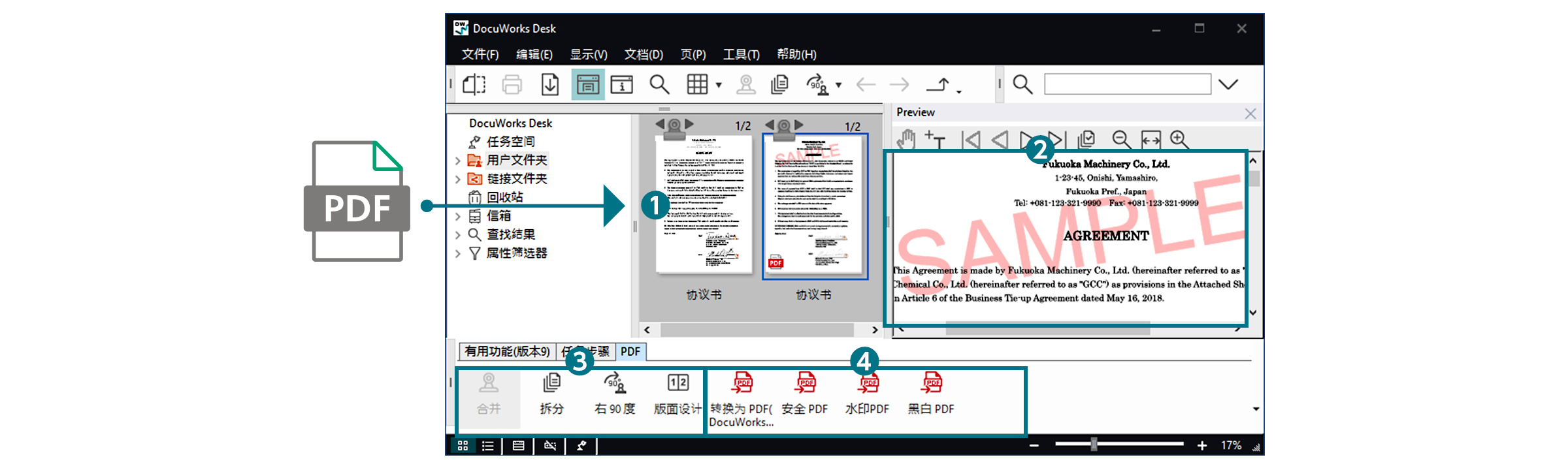The width and height of the screenshot is (1568, 470).
Task: Toggle the highlighted preview pane button
Action: click(587, 84)
